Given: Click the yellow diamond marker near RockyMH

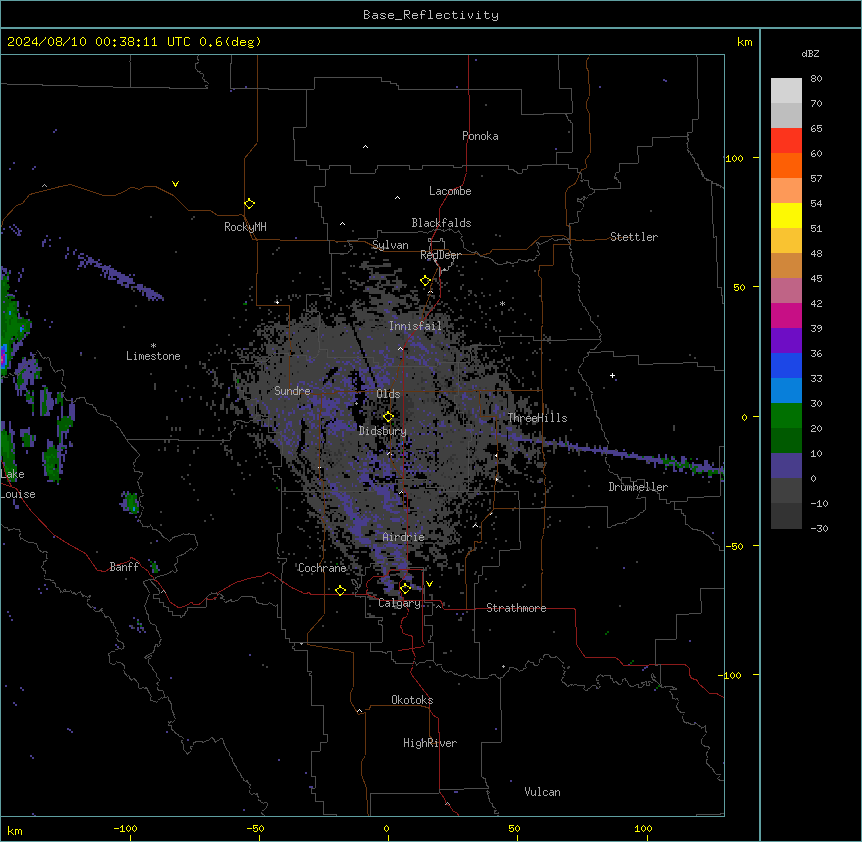Looking at the screenshot, I should point(249,204).
